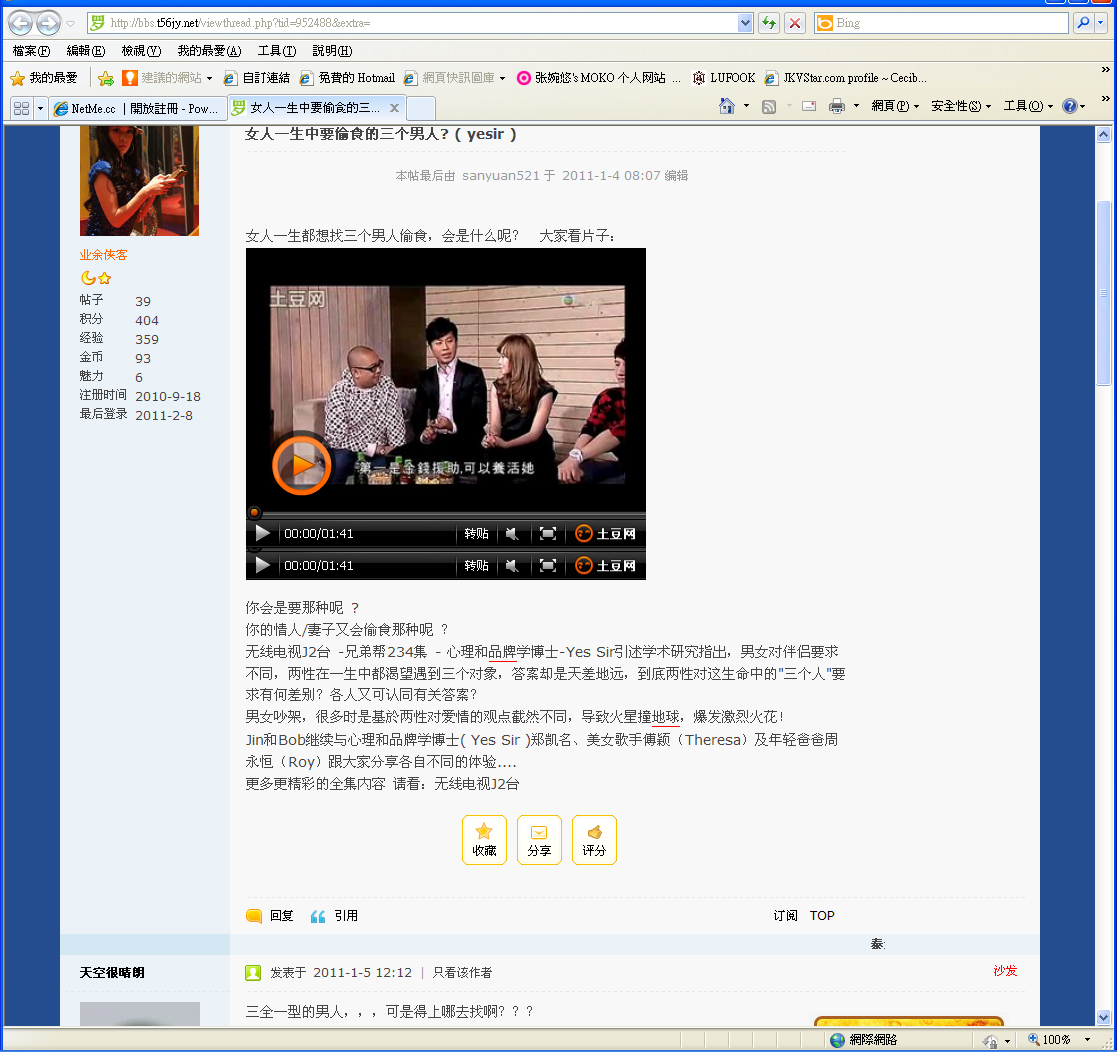Open the 網頁 dropdown in command bar
This screenshot has width=1117, height=1052.
[x=894, y=106]
